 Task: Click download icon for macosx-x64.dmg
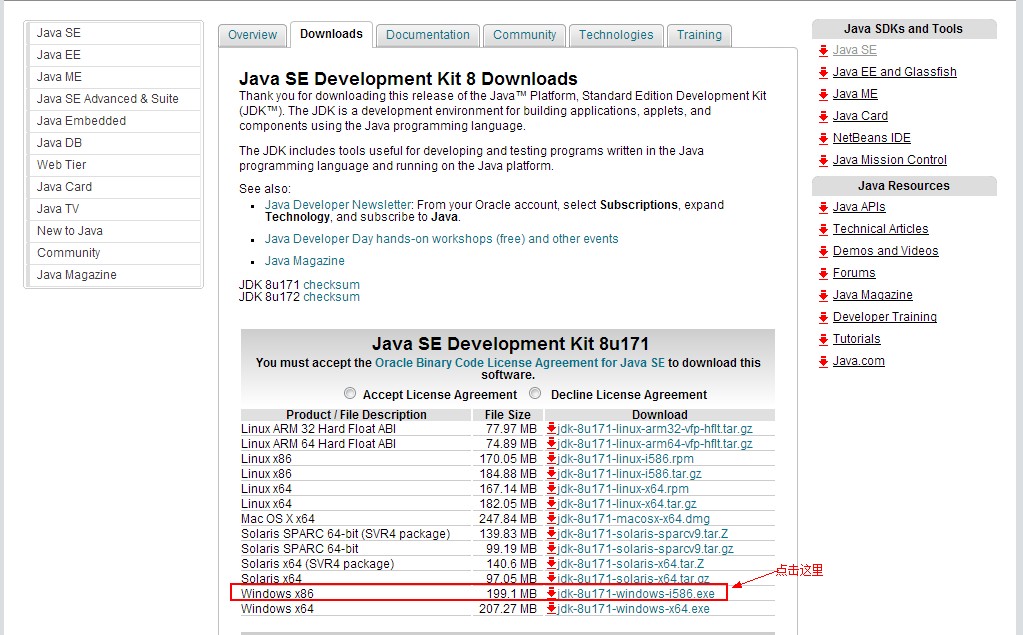point(551,518)
